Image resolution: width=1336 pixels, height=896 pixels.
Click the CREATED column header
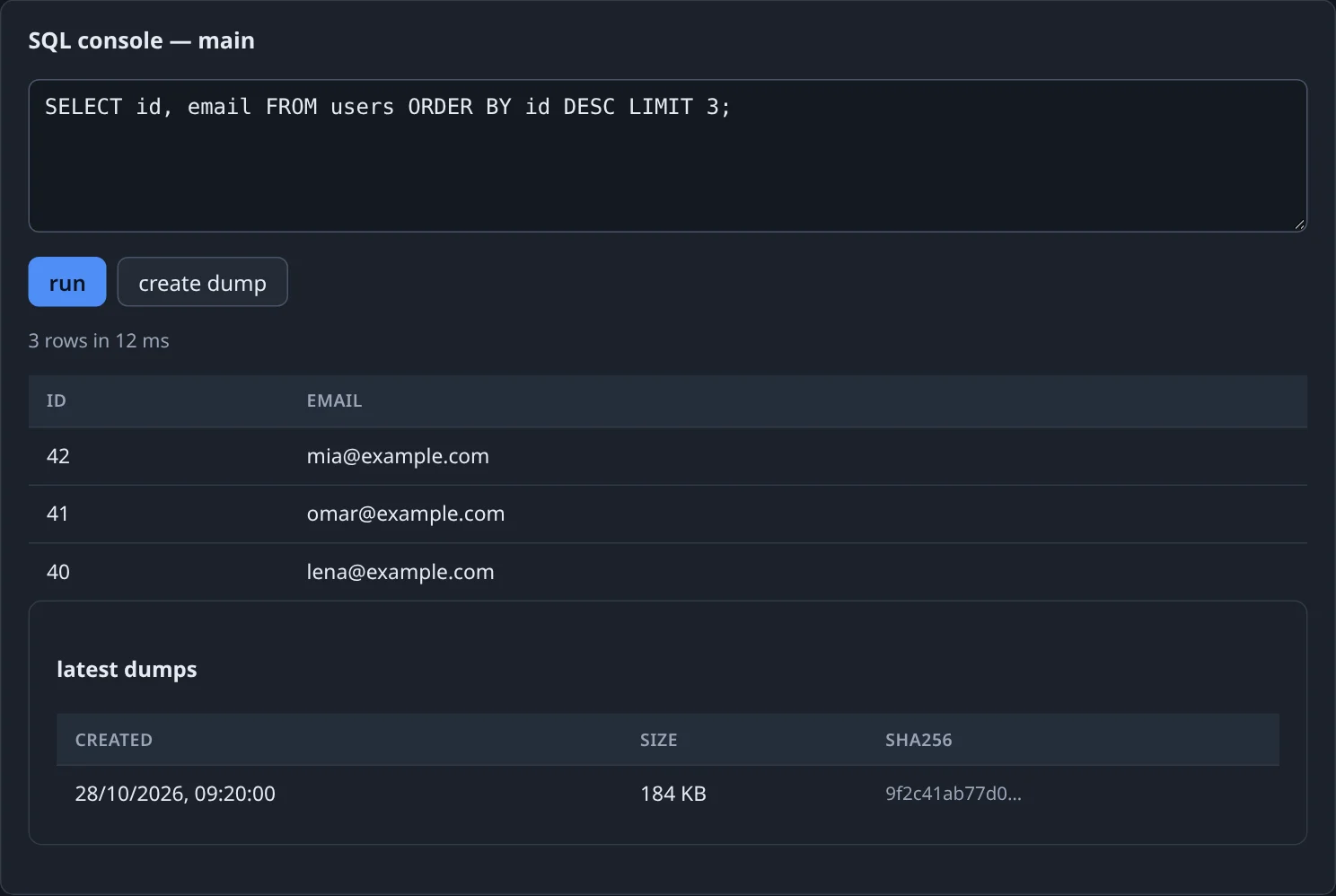click(x=114, y=740)
